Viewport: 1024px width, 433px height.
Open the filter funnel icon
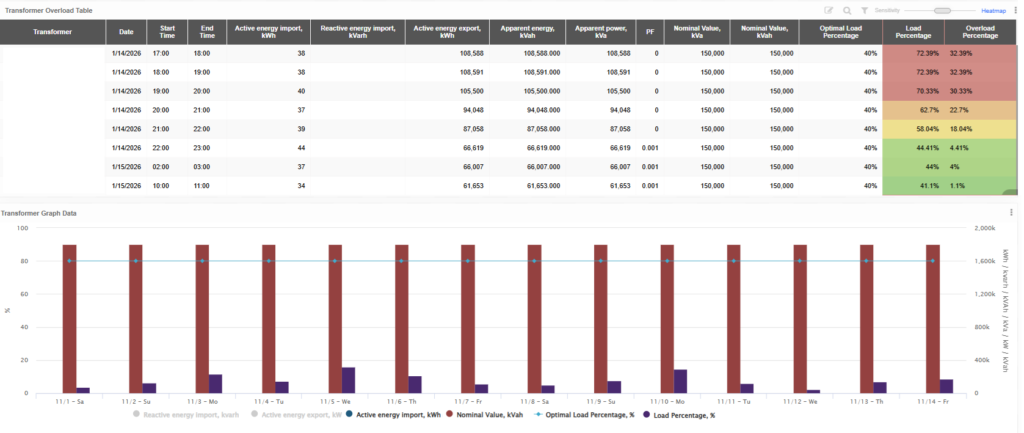865,10
